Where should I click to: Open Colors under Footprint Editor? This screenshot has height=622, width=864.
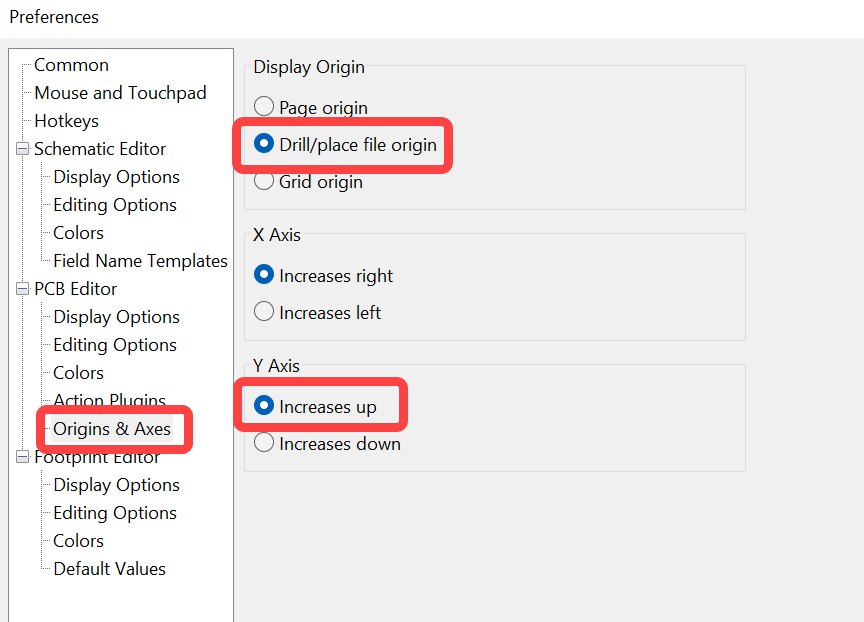[78, 541]
